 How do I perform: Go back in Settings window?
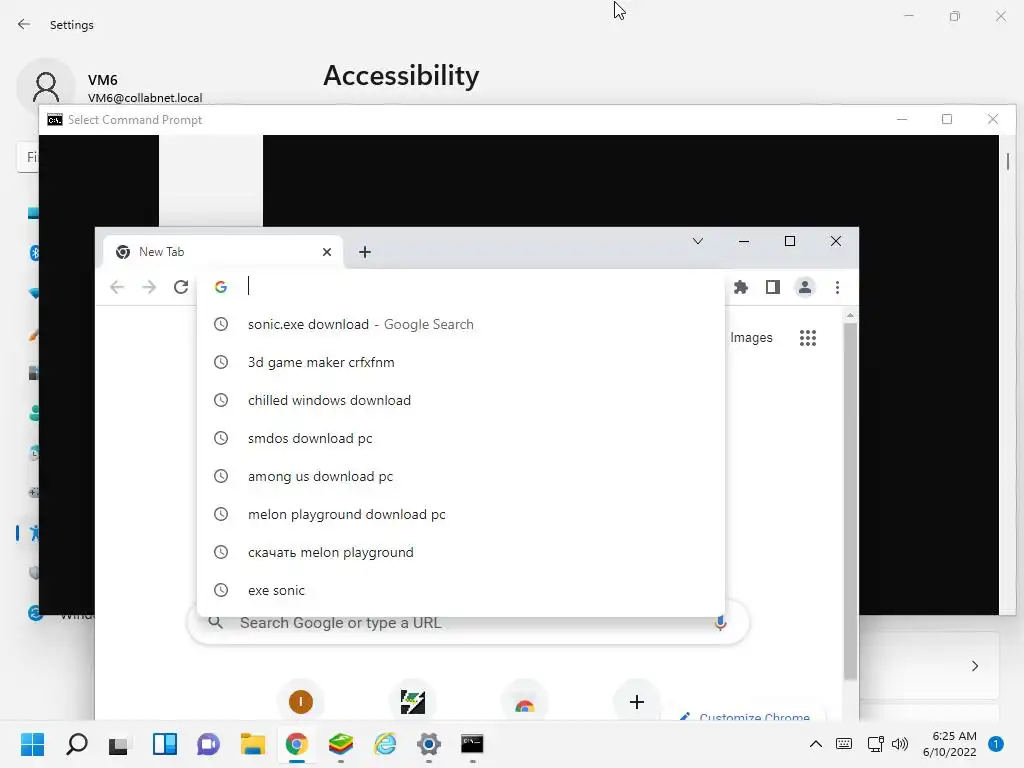tap(24, 25)
